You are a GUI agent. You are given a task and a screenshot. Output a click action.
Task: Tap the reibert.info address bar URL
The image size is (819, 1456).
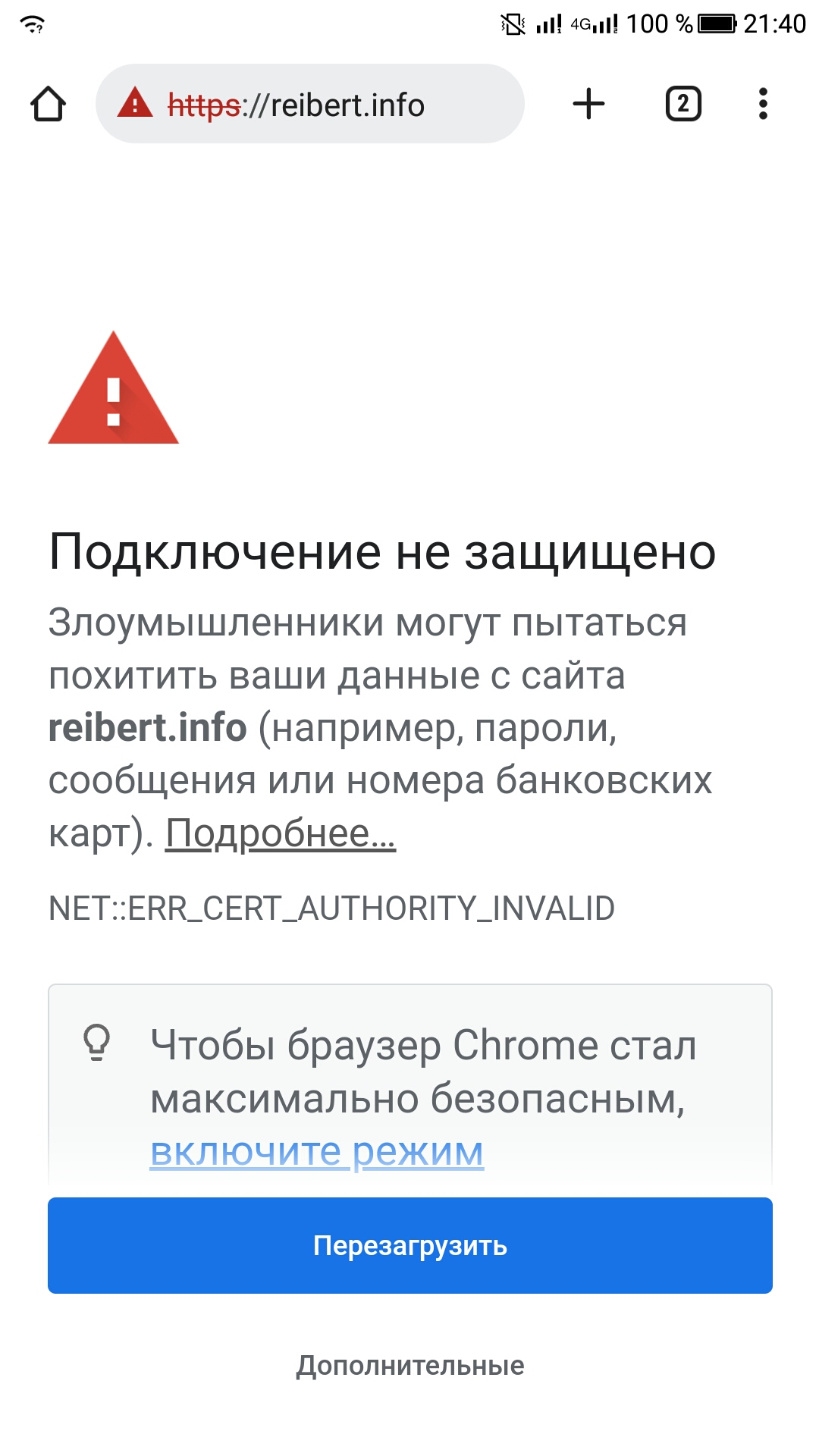coord(296,105)
